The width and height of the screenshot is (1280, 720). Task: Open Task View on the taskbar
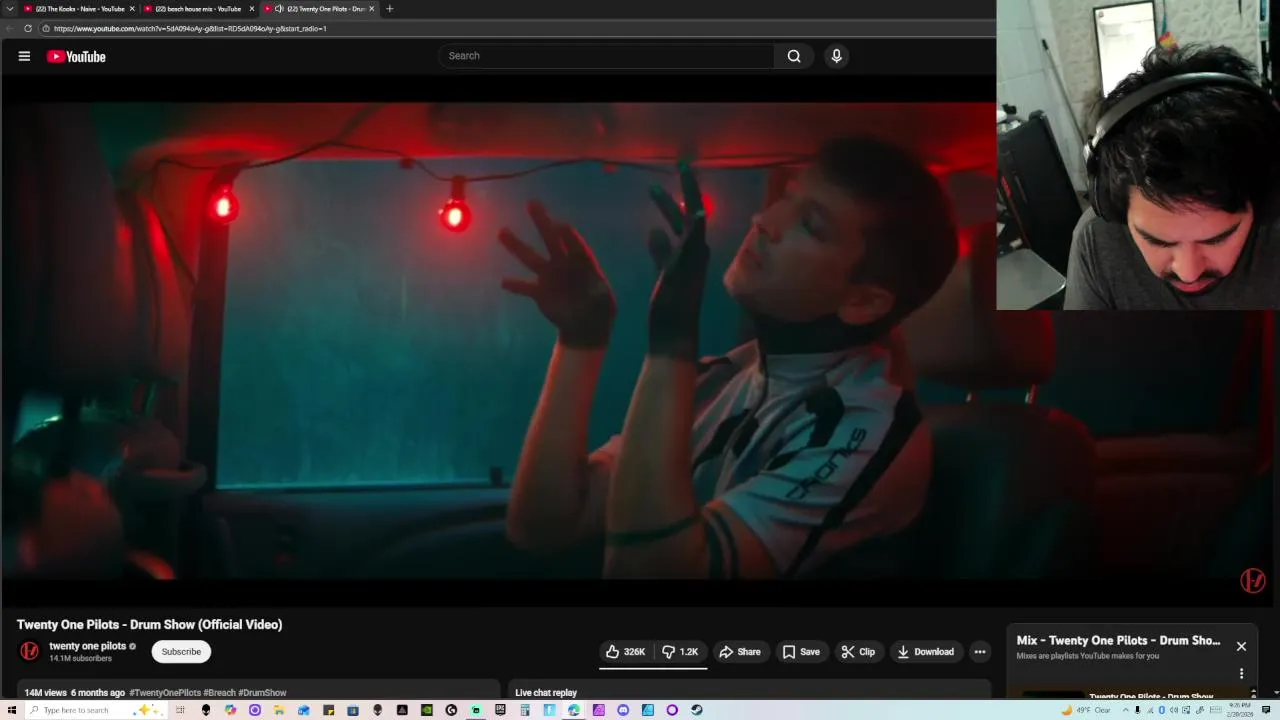pyautogui.click(x=180, y=710)
